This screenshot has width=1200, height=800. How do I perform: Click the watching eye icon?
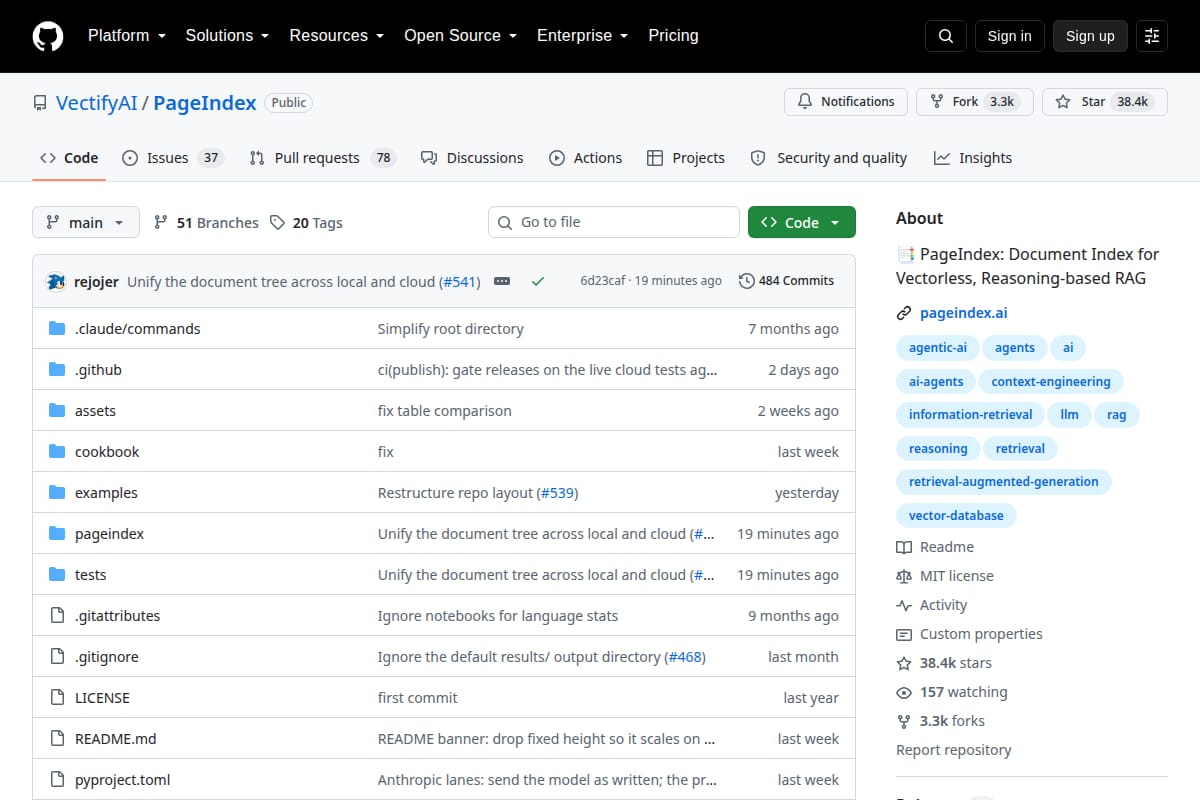click(x=904, y=692)
